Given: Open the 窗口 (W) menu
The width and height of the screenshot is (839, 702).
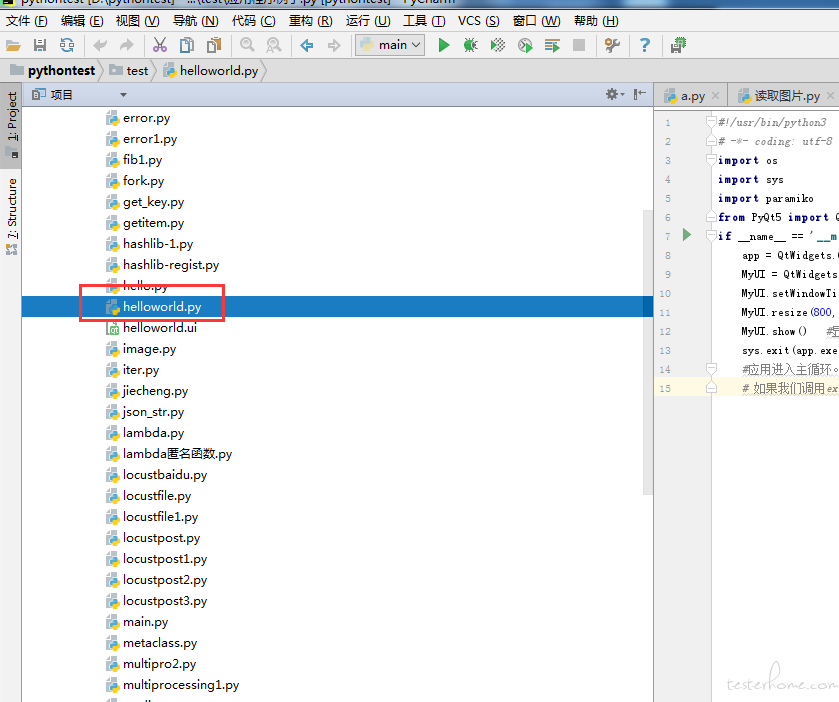Looking at the screenshot, I should [x=537, y=21].
